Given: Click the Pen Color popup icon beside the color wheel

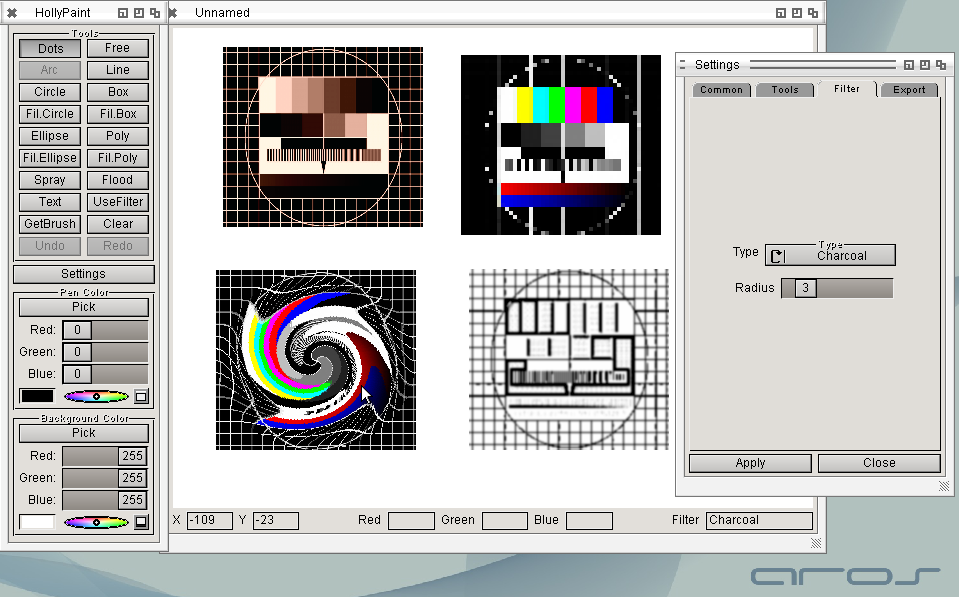Looking at the screenshot, I should point(141,396).
